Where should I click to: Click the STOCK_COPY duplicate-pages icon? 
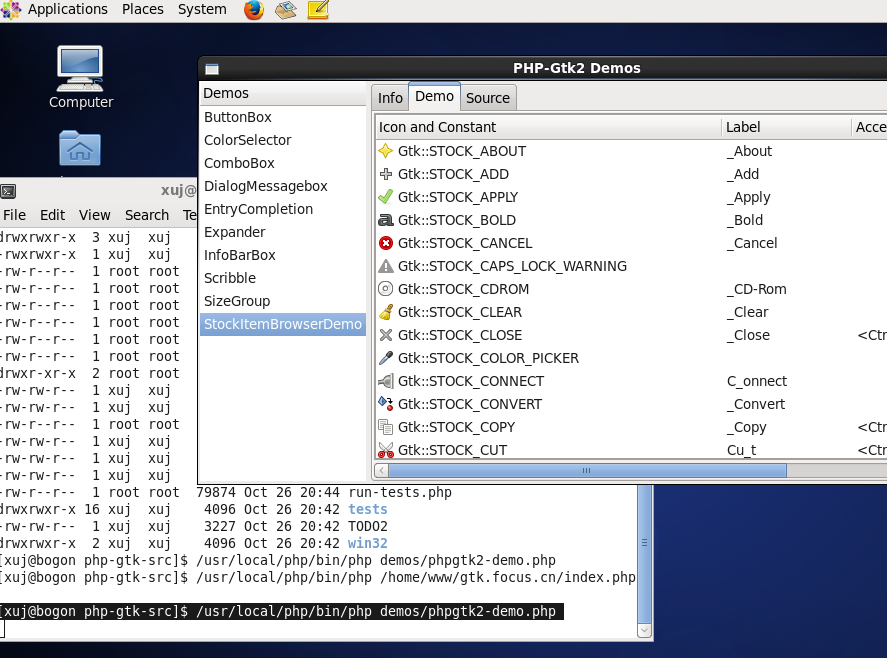pos(385,427)
